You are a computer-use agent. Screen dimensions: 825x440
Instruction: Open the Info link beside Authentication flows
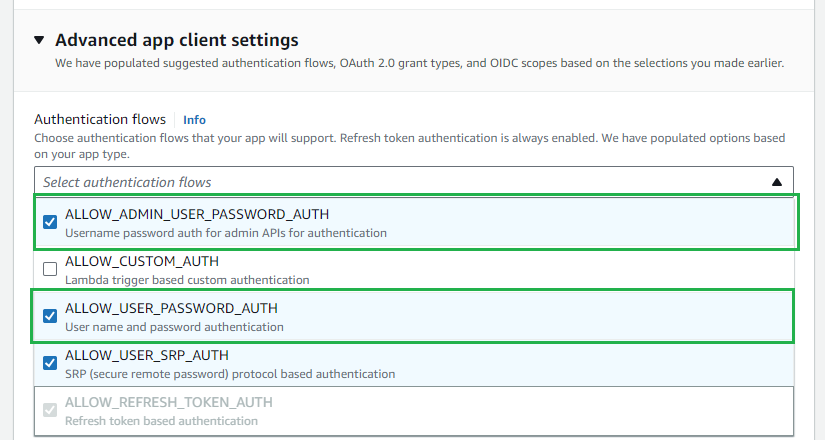pos(194,120)
